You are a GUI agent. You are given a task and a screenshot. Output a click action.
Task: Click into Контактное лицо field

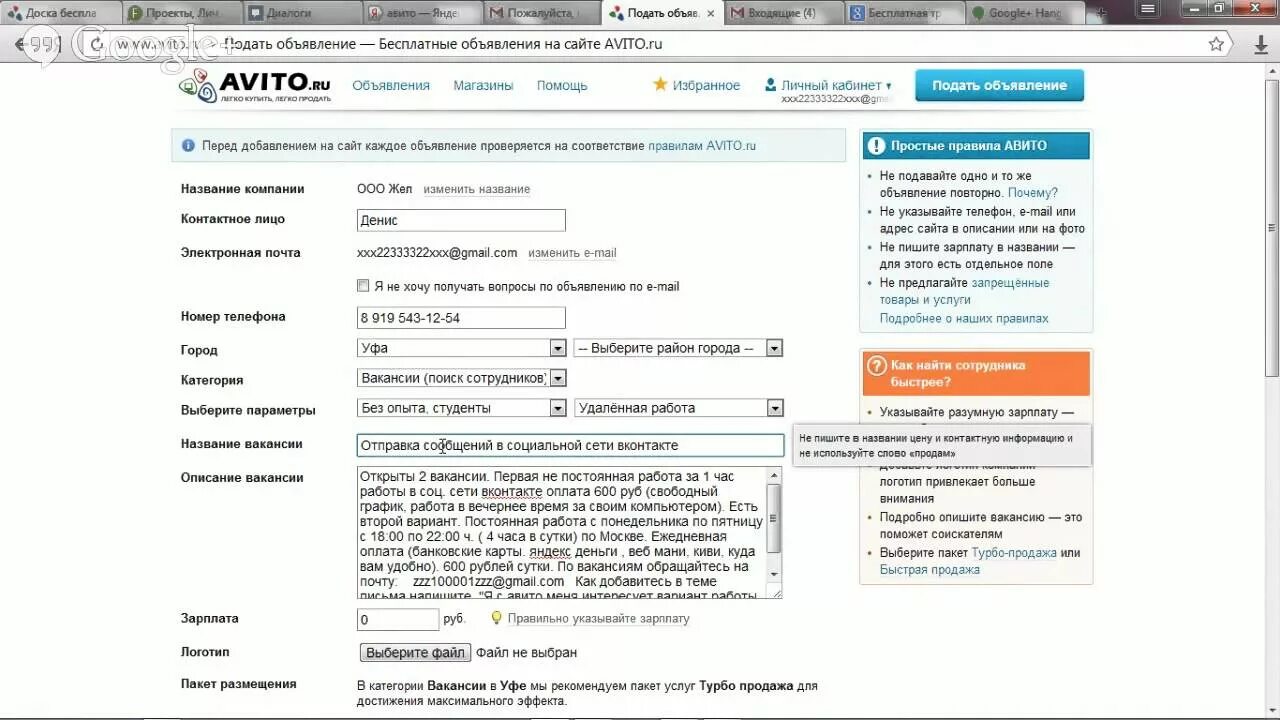tap(461, 220)
